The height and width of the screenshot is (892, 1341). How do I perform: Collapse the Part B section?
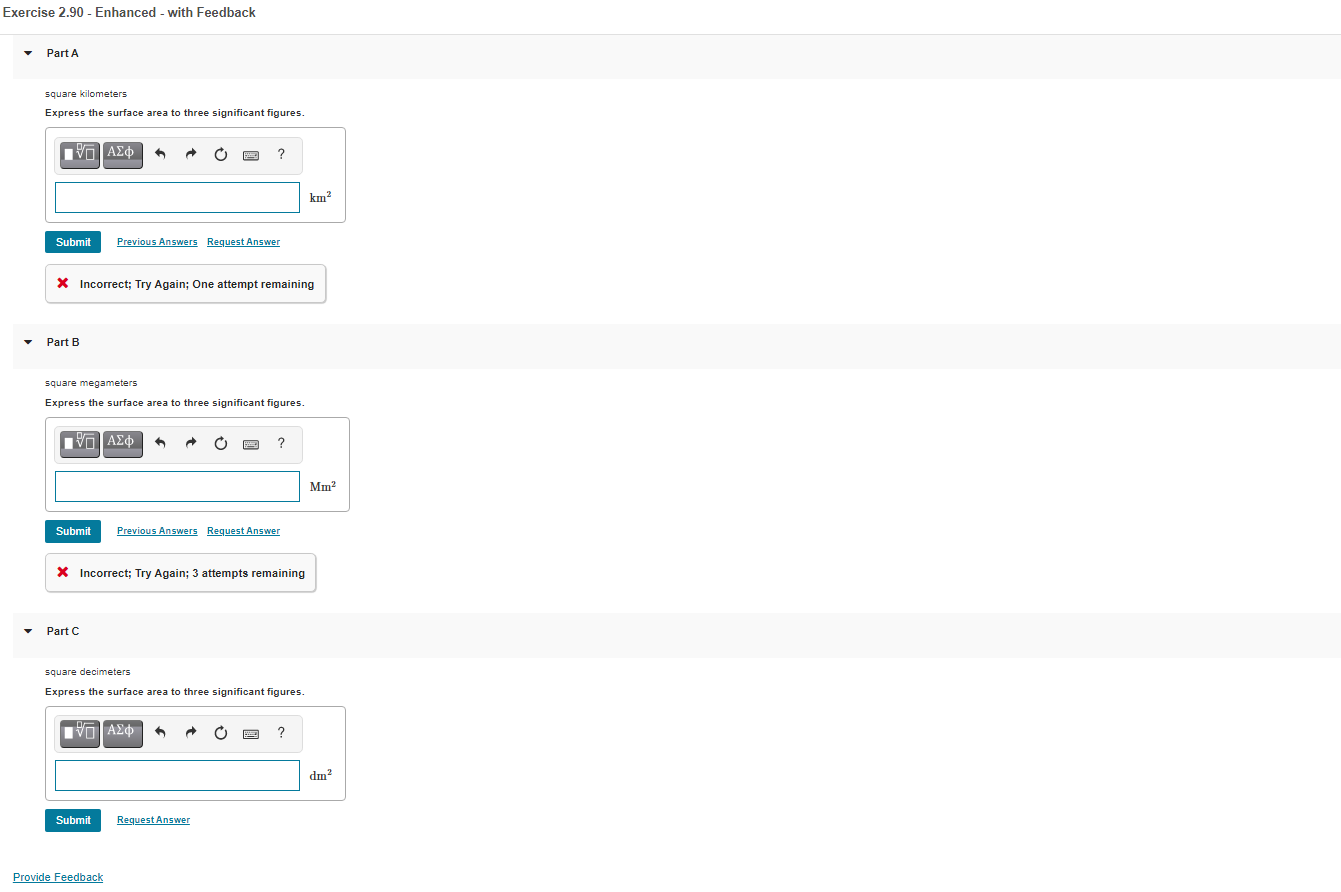click(28, 342)
